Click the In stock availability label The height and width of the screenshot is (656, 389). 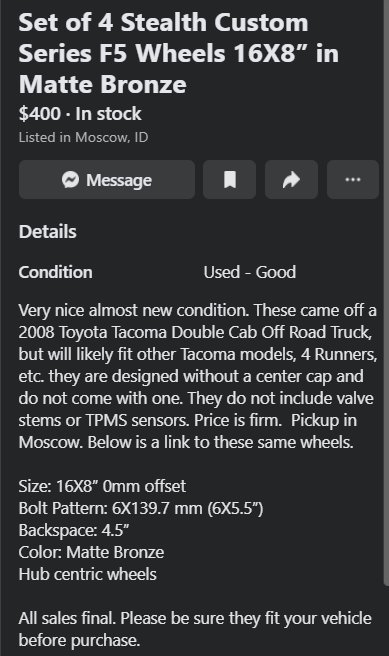[108, 114]
